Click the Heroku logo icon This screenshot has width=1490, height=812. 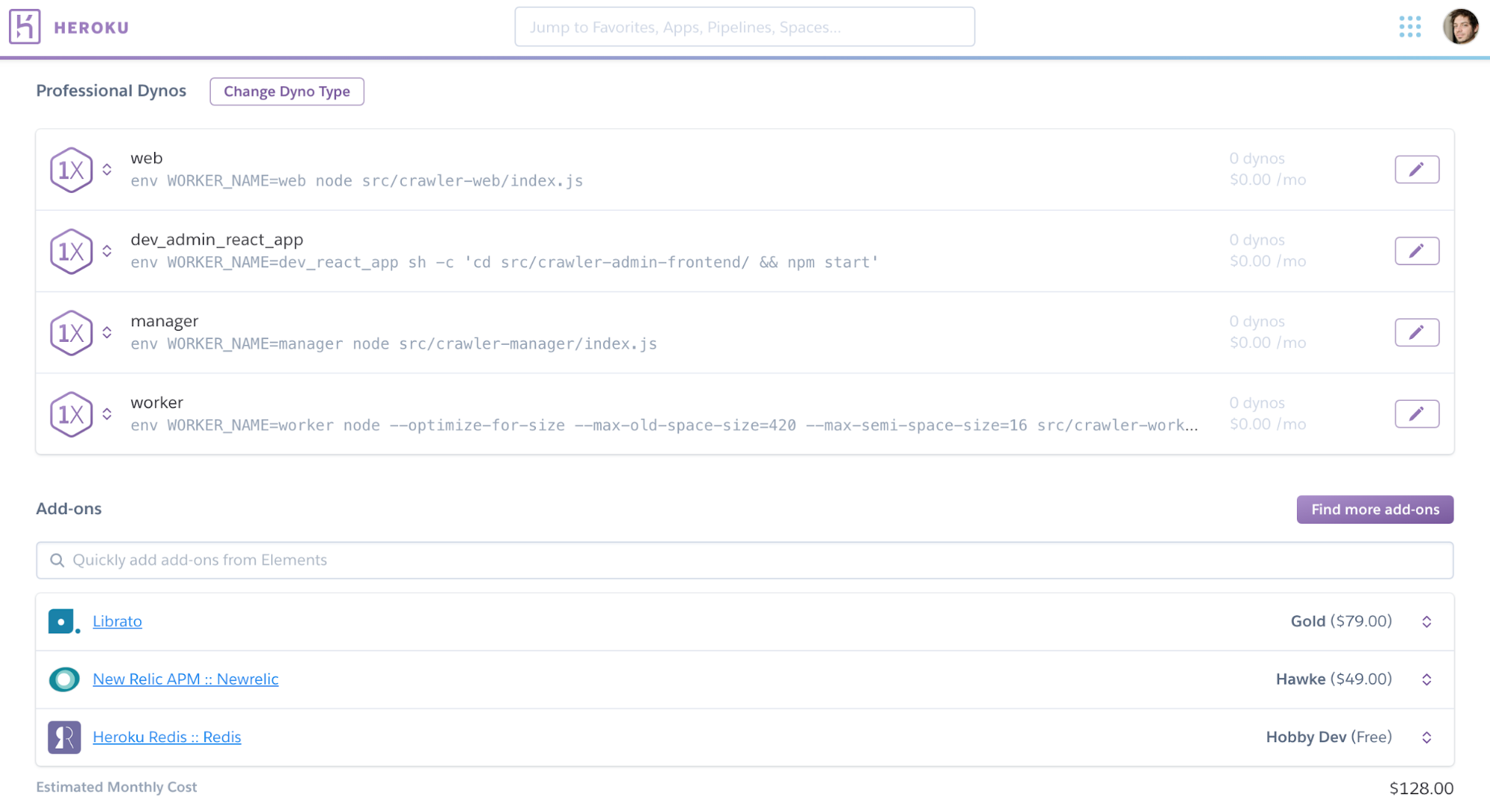pos(25,27)
